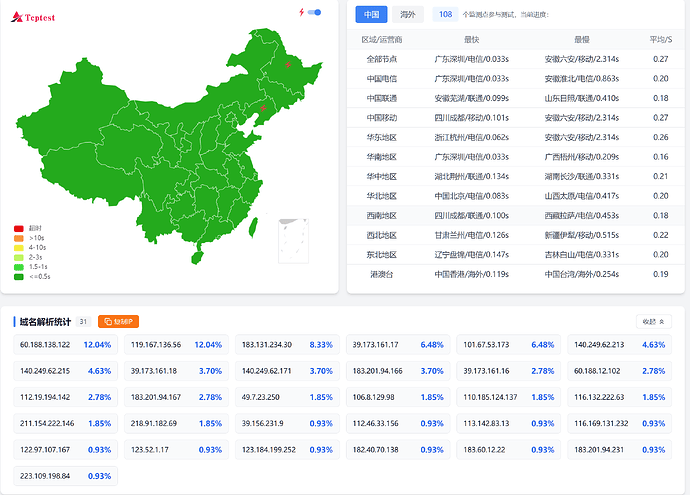Click IP card 183.131.234.30

(287, 345)
